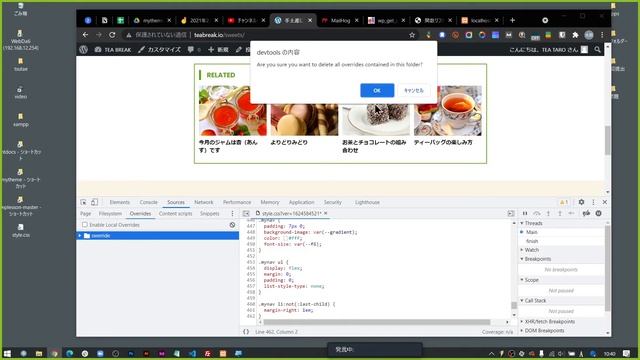The width and height of the screenshot is (640, 360).
Task: Bookmark this page with star icon
Action: point(412,35)
